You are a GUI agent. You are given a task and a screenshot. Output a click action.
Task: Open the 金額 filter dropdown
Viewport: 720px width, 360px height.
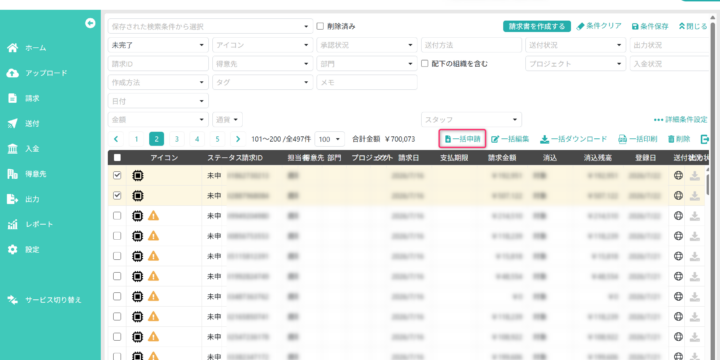pyautogui.click(x=158, y=119)
